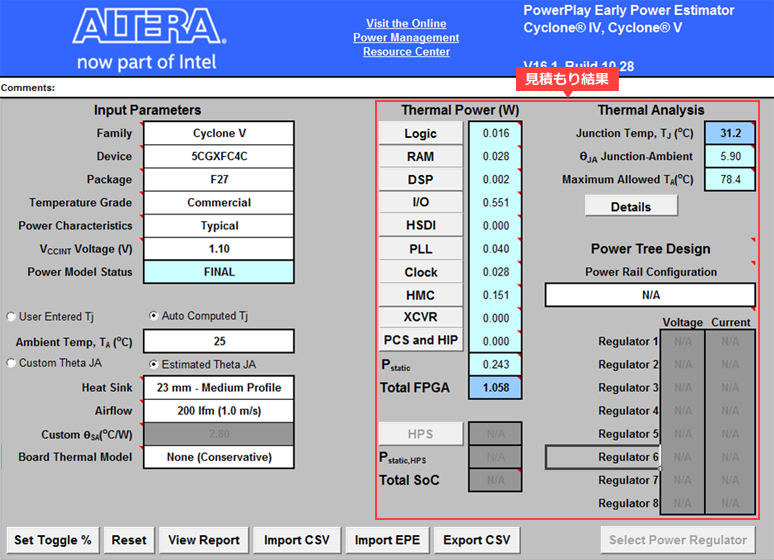Select the User Entered Tj radio button

click(x=11, y=317)
